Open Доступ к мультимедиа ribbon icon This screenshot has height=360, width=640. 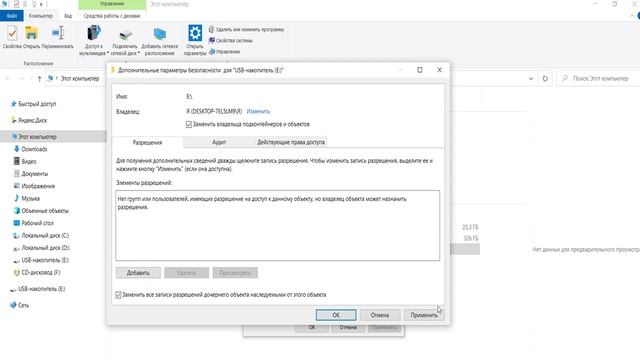93,40
